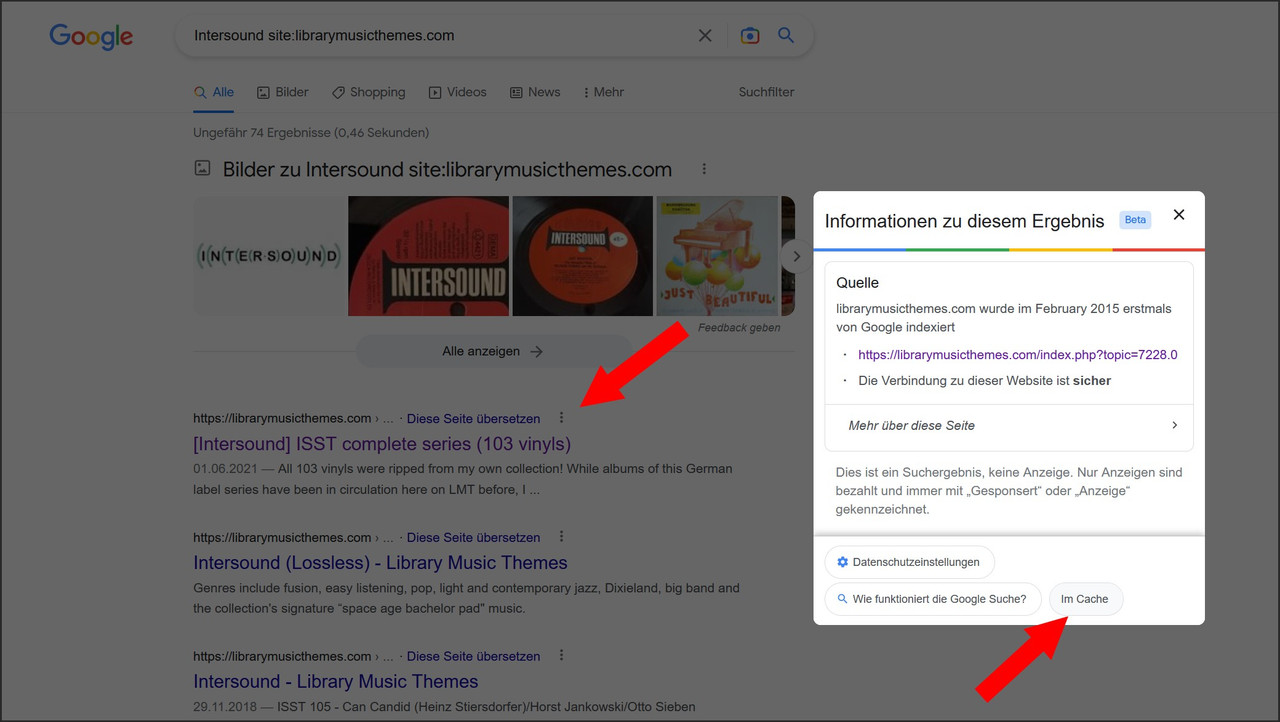Click Die Verbindung zu dieser Website ist sicher text
Image resolution: width=1280 pixels, height=722 pixels.
coord(985,381)
